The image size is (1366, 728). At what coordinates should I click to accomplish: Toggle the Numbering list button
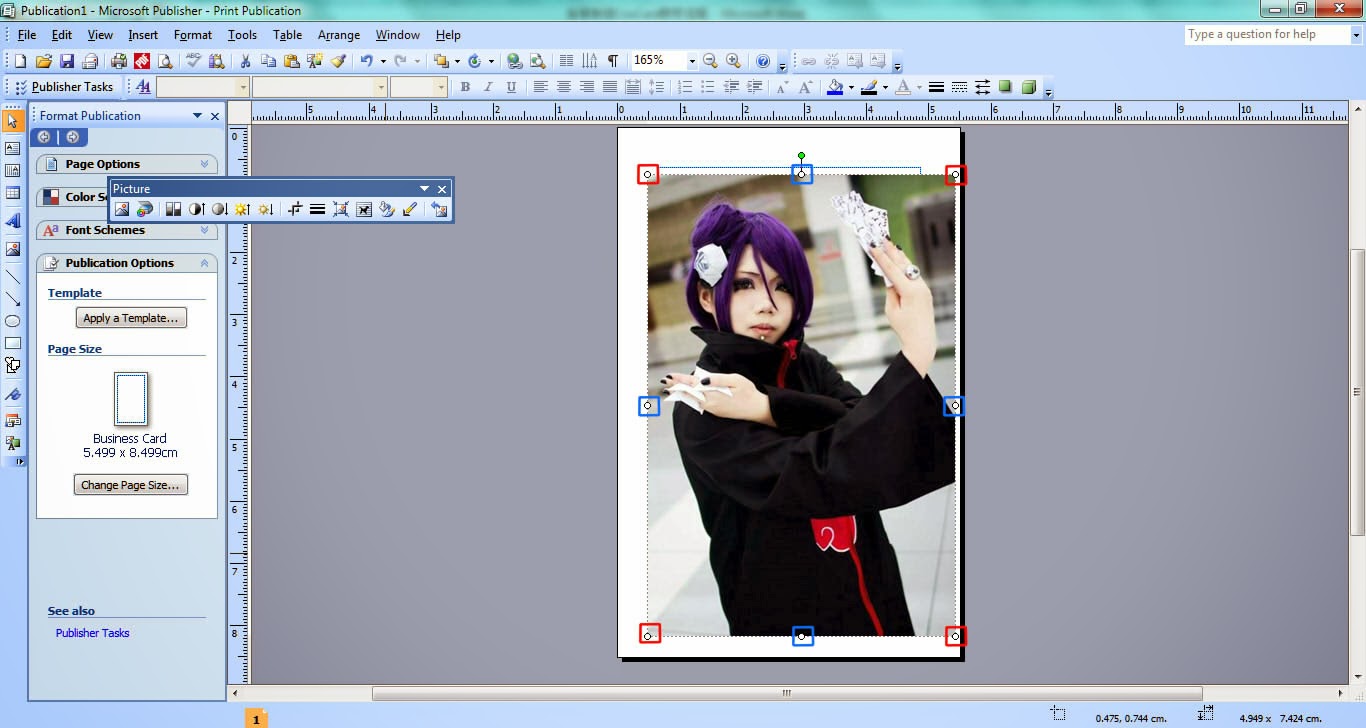(x=684, y=87)
